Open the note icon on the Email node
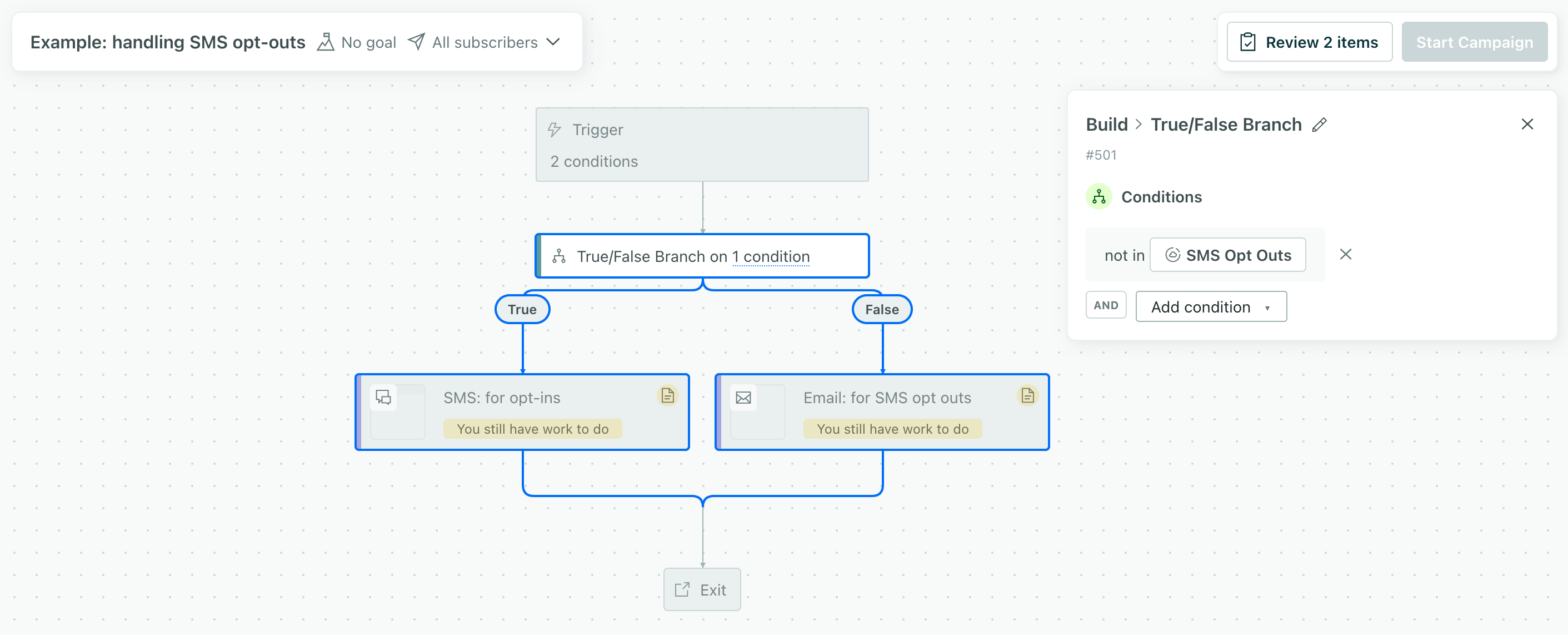The image size is (1568, 635). tap(1027, 396)
